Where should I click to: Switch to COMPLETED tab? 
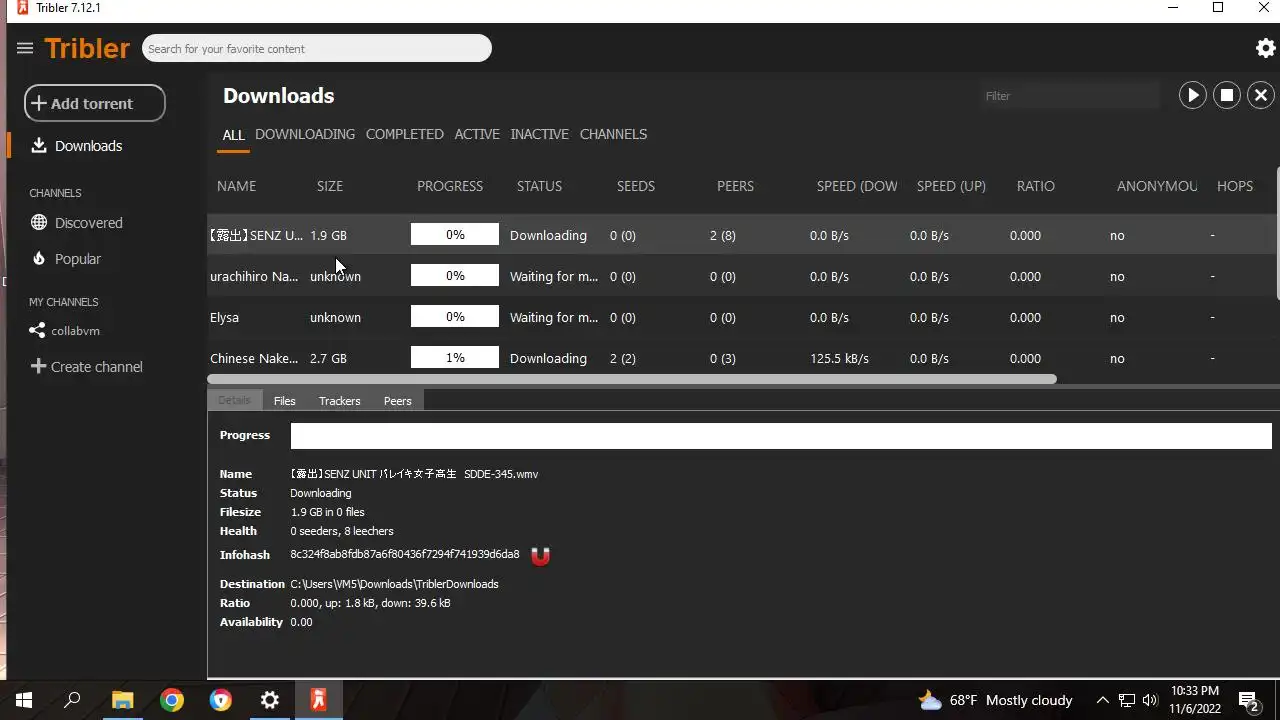405,134
